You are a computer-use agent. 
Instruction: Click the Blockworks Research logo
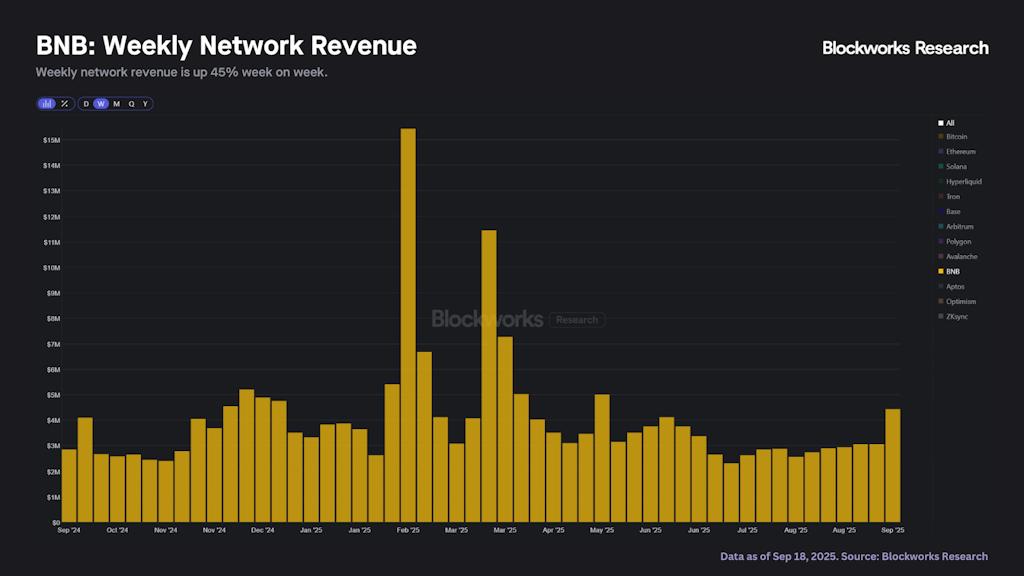pyautogui.click(x=905, y=48)
